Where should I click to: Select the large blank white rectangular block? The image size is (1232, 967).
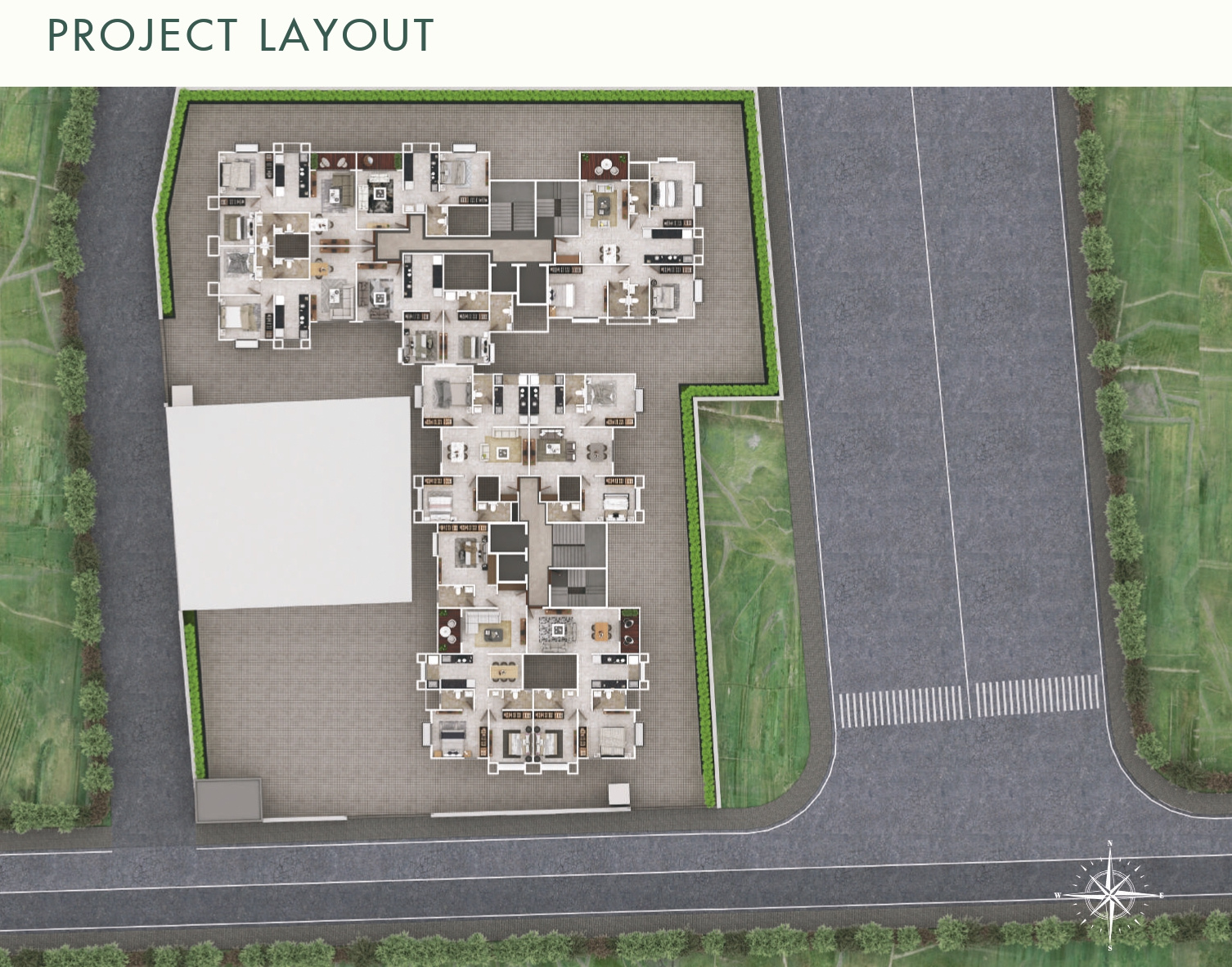(x=290, y=503)
